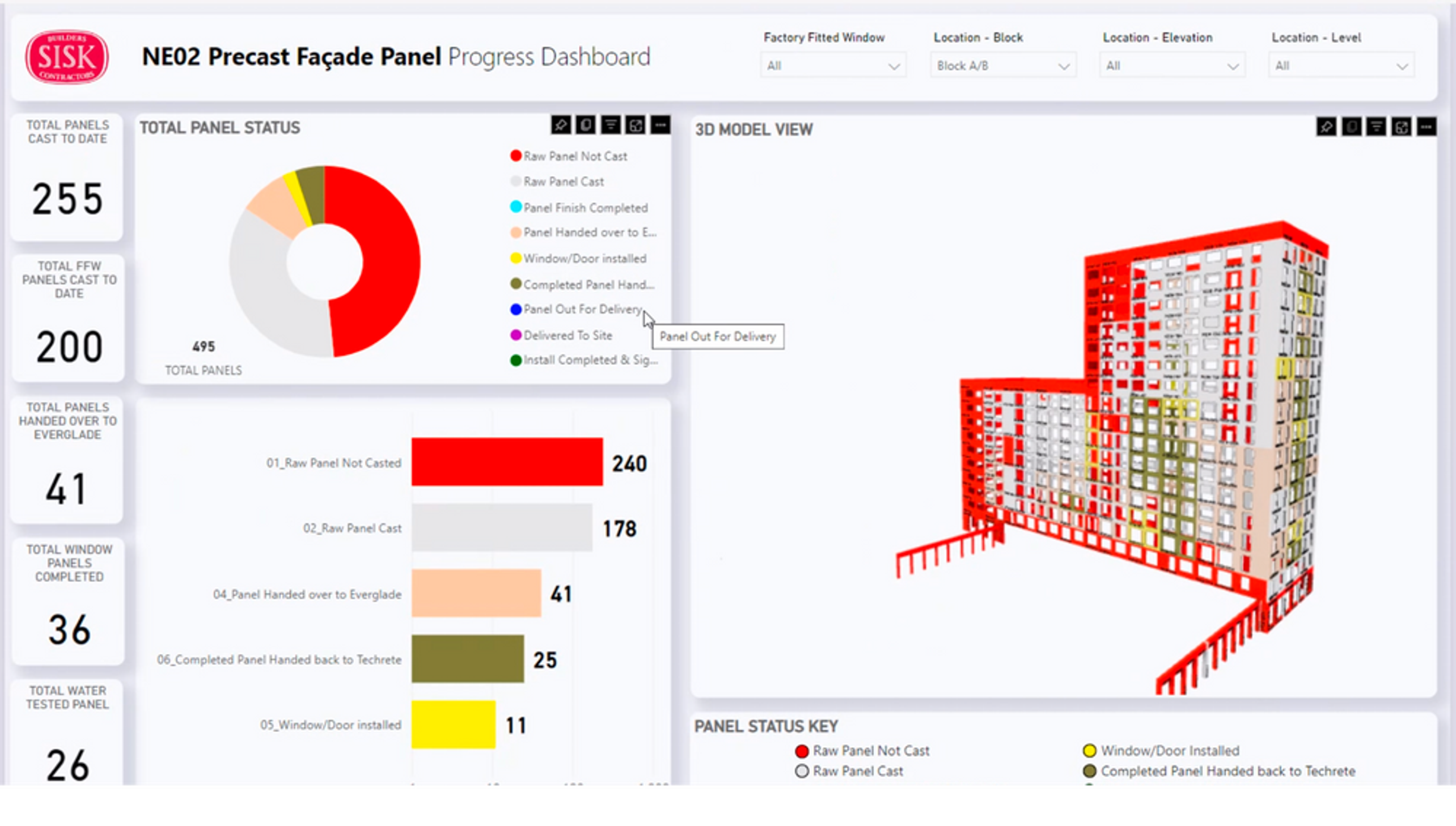Viewport: 1456px width, 826px height.
Task: Open more options for 3D Model View
Action: (x=1426, y=127)
